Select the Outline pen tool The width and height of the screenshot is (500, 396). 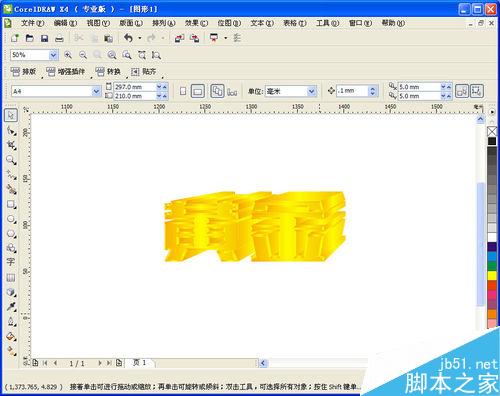pyautogui.click(x=11, y=322)
